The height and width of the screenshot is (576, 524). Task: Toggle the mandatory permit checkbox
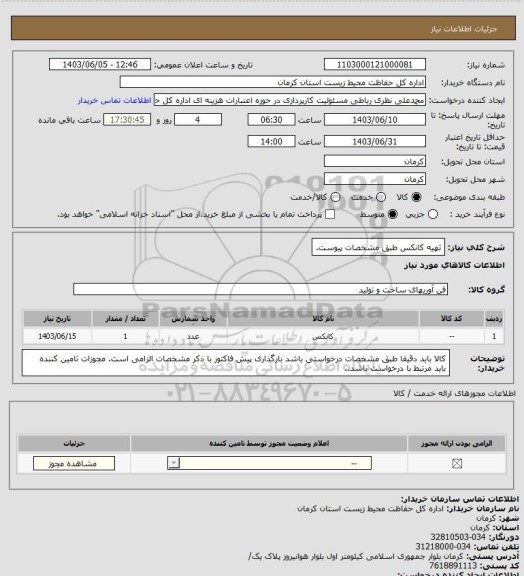[x=457, y=464]
